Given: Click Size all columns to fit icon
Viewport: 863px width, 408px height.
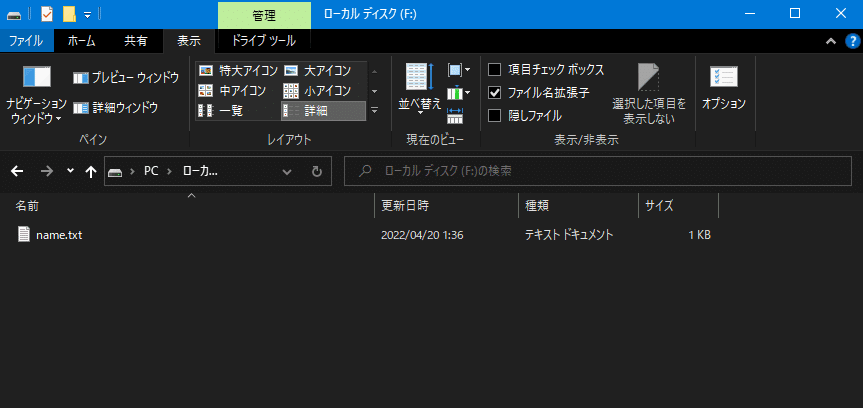Looking at the screenshot, I should click(x=455, y=116).
